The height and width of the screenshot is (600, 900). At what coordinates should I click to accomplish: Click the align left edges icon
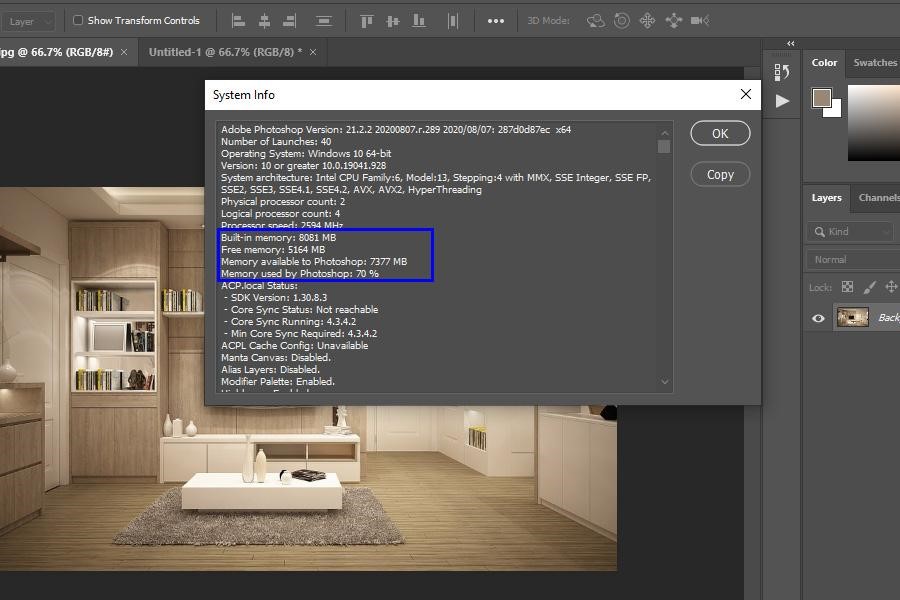238,20
